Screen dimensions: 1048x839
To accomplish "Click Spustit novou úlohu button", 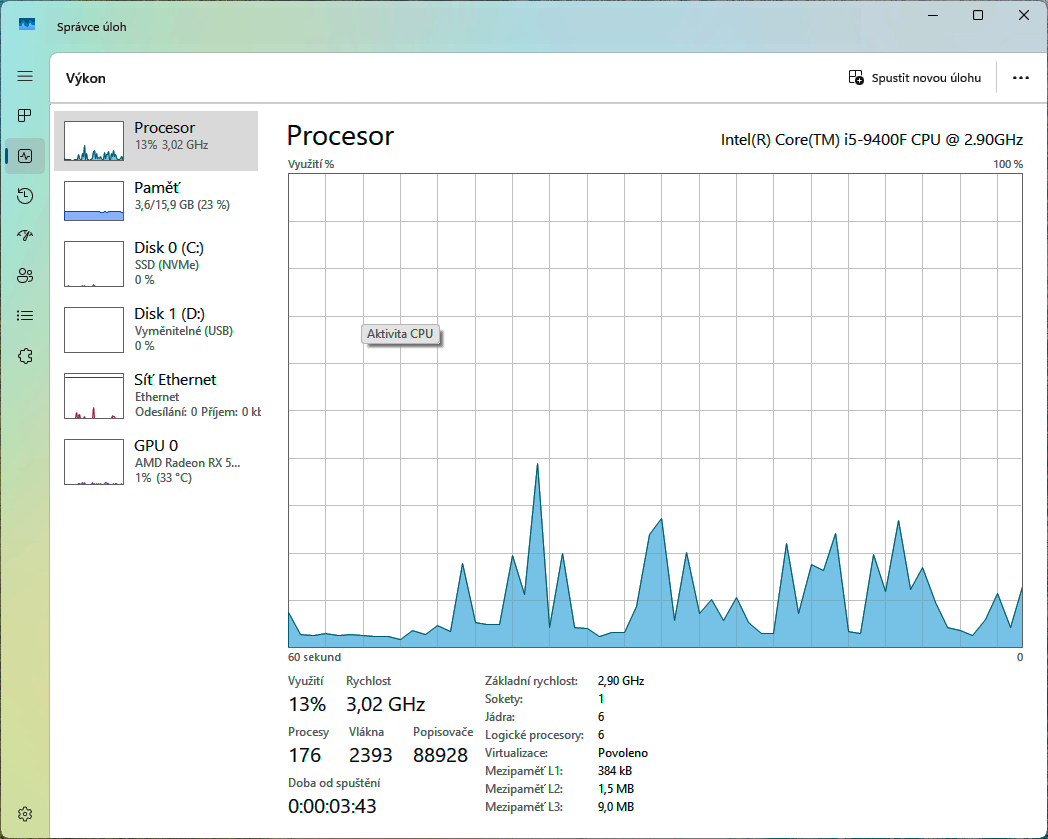I will [x=915, y=78].
